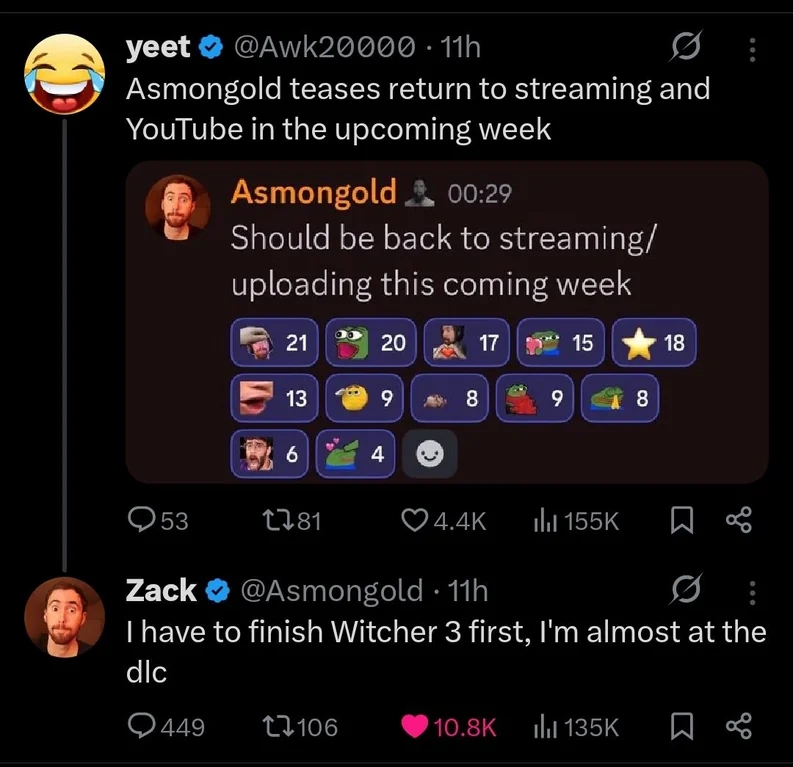Unlike Zack's reply with 10.8K likes

tap(449, 727)
